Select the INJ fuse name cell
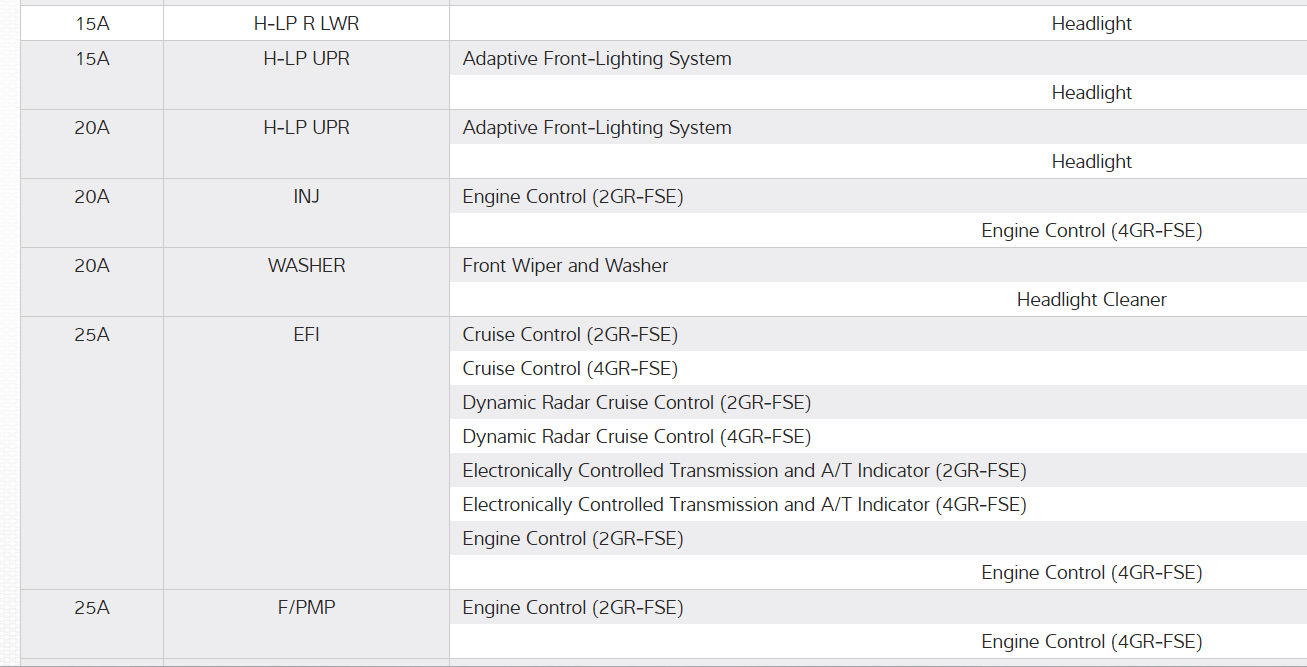Viewport: 1307px width, 667px height. point(306,197)
